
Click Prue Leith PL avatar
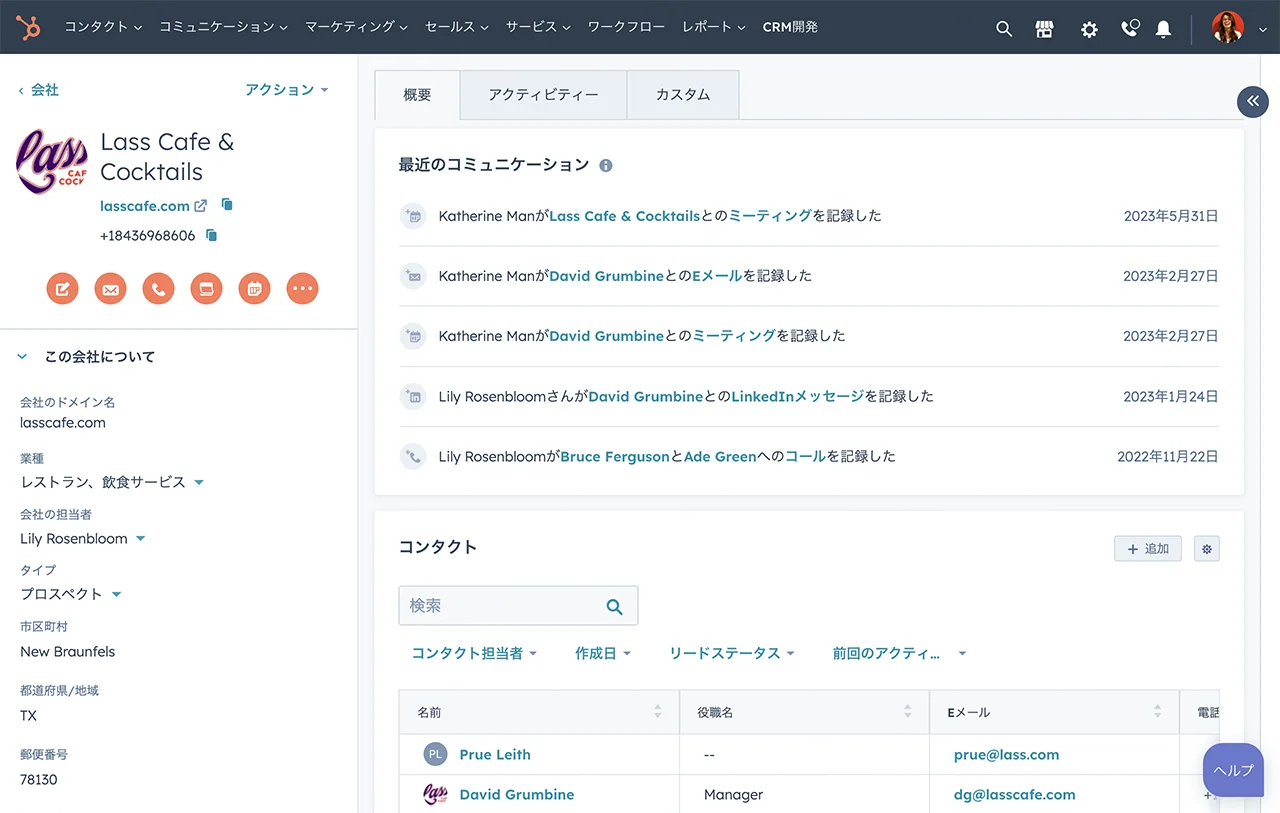(435, 755)
